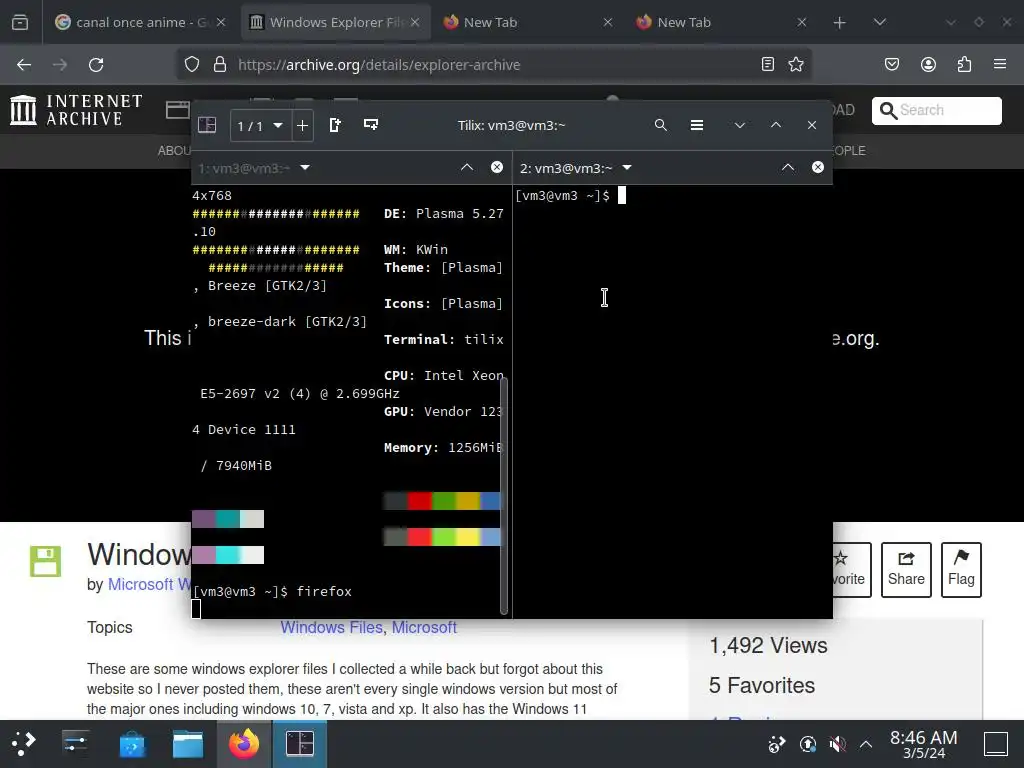Toggle muted audio volume tray icon

coord(837,744)
